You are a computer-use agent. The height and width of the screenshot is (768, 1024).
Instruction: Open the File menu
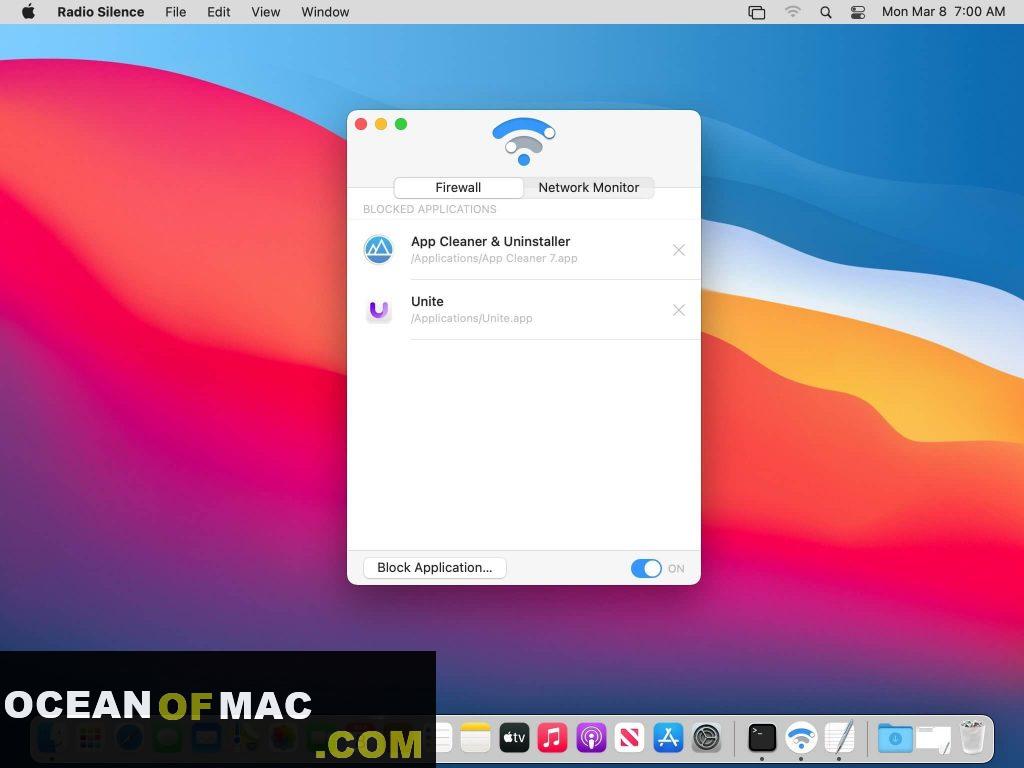pos(176,12)
